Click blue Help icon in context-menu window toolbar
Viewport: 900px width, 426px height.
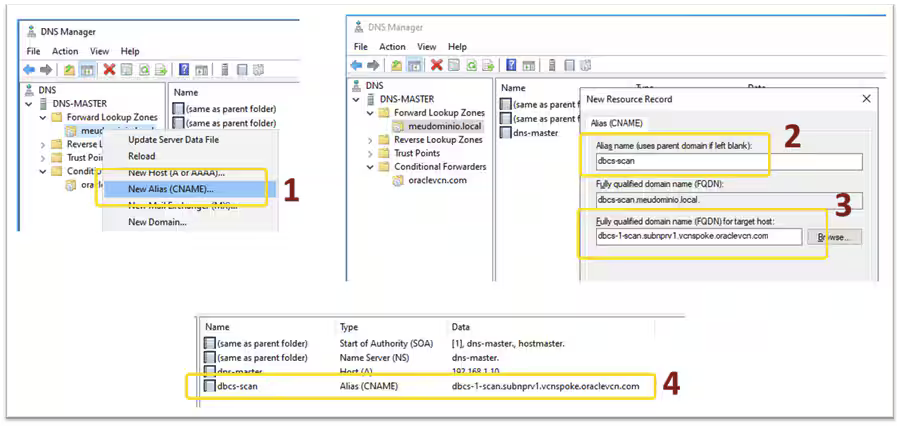184,70
